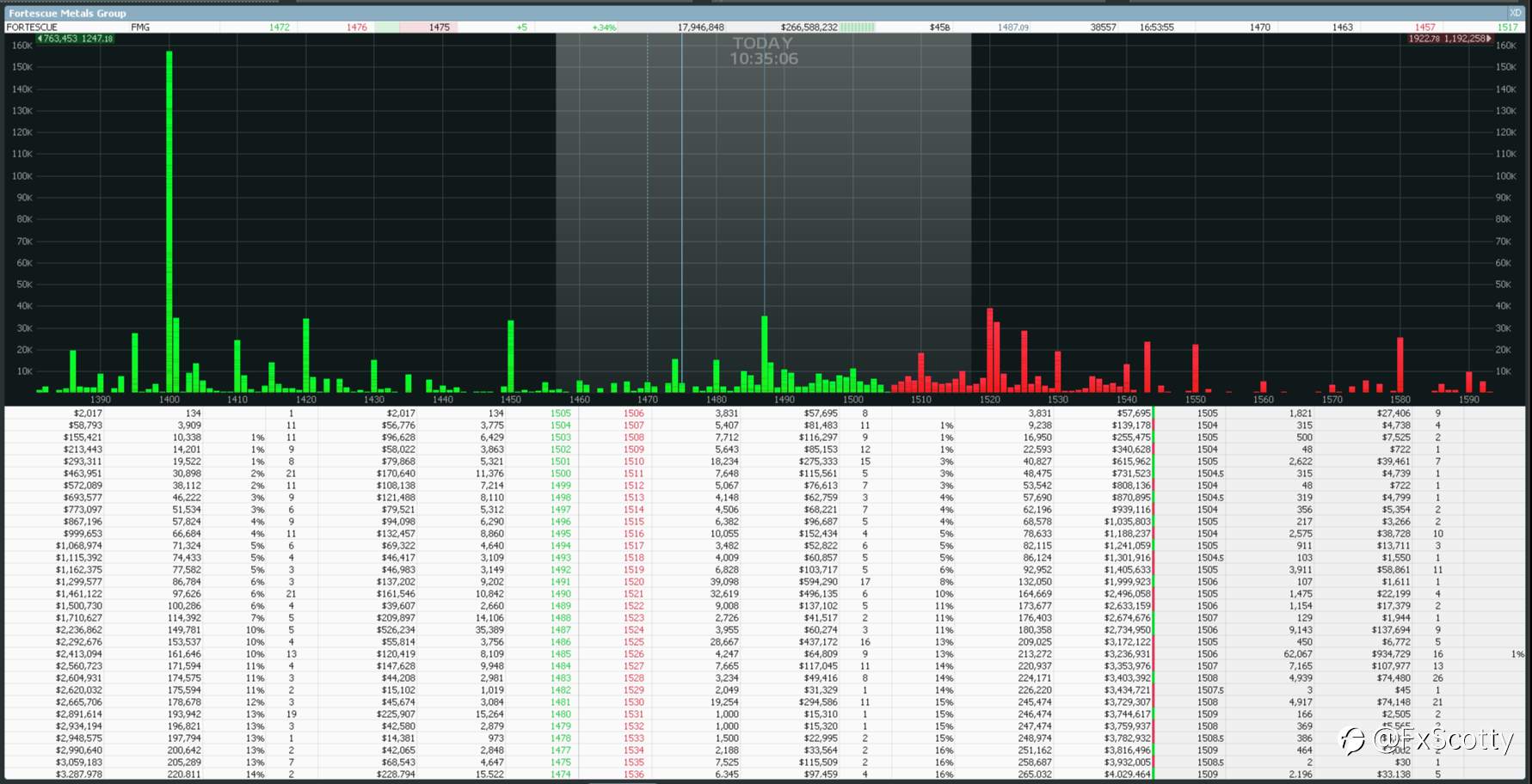Screen dimensions: 1532x784
Task: Click the ask volume 39,098
Action: click(723, 582)
